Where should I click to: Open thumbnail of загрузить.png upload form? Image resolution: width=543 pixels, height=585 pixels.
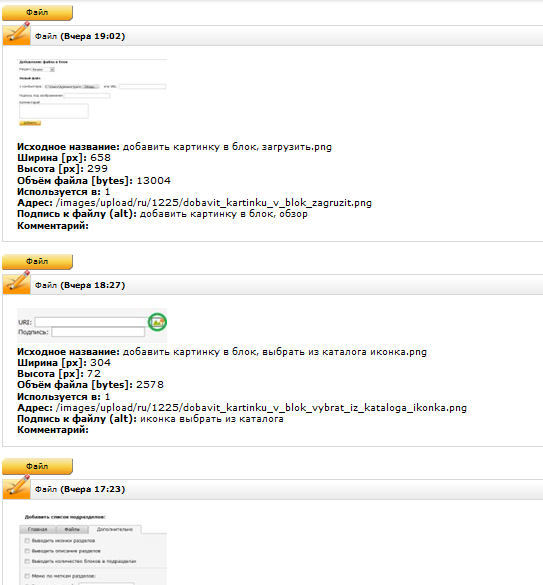click(92, 92)
